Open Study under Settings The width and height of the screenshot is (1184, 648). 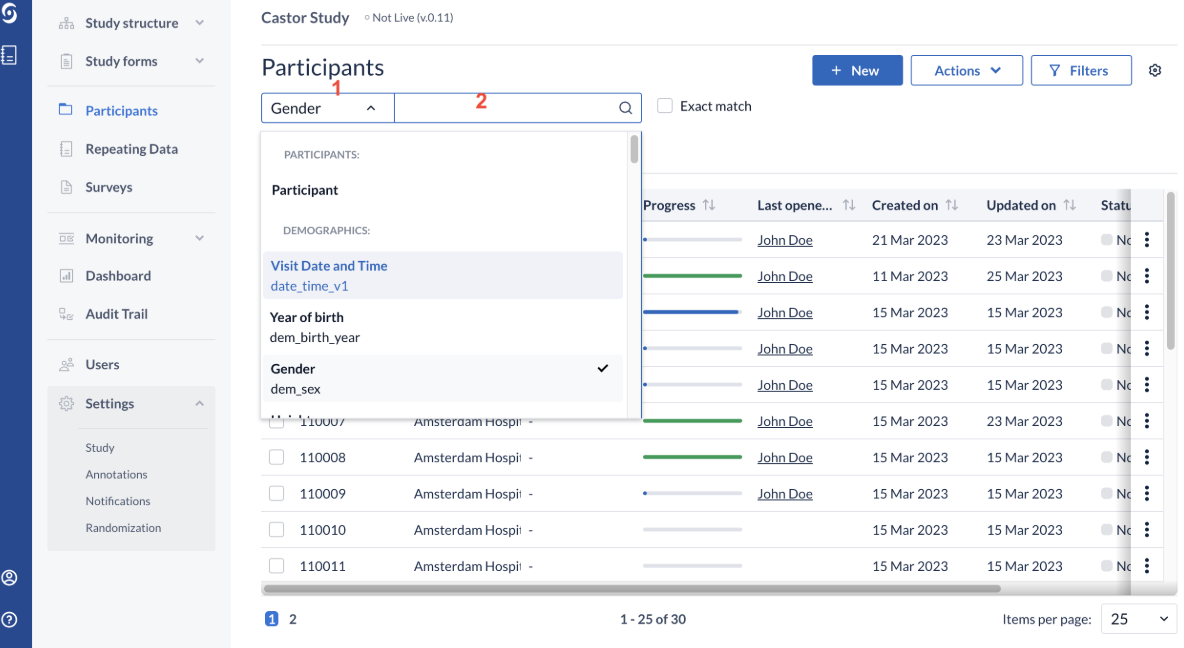[x=100, y=448]
